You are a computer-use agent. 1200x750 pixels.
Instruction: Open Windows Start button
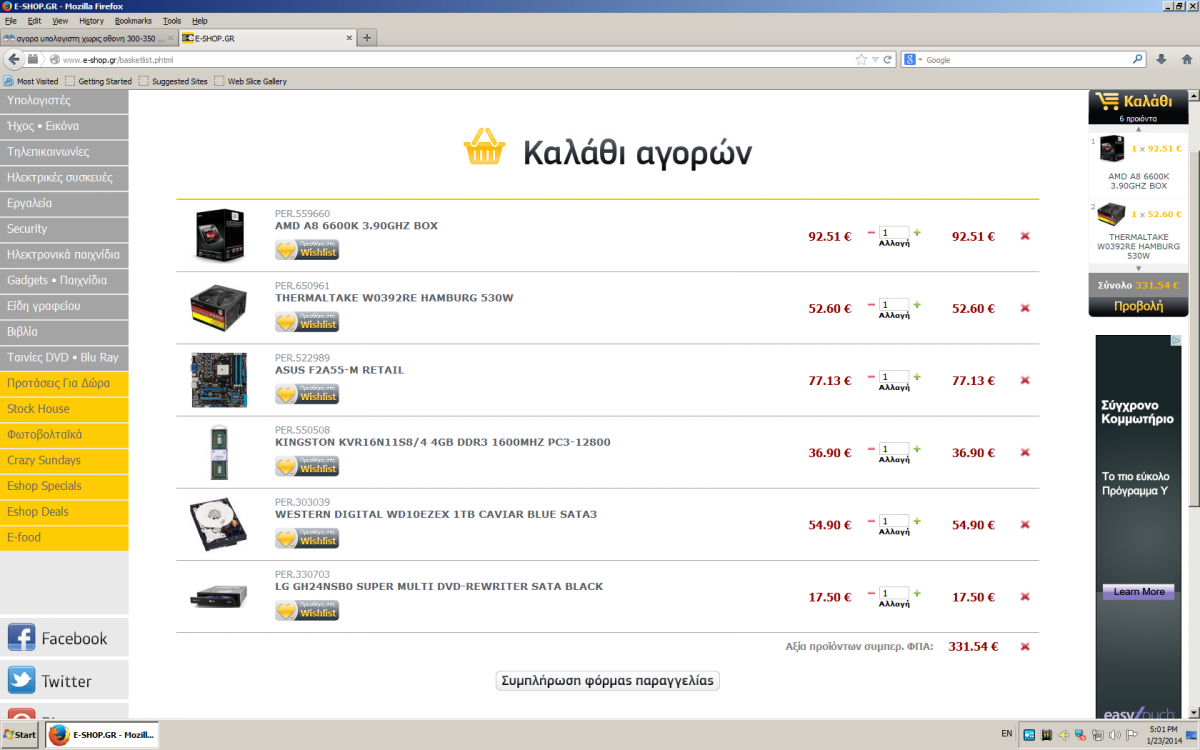[x=19, y=734]
